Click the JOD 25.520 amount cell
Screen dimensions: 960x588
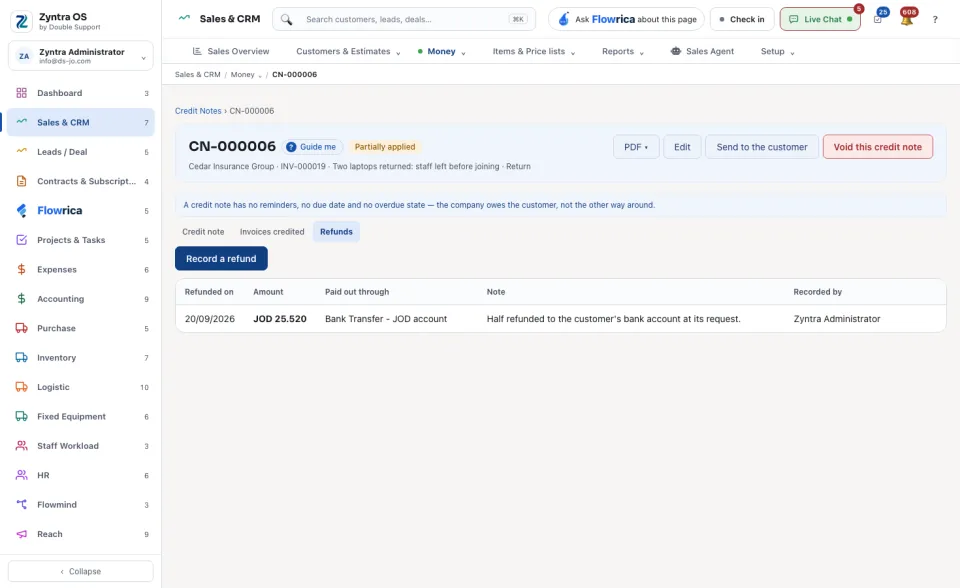pyautogui.click(x=280, y=318)
